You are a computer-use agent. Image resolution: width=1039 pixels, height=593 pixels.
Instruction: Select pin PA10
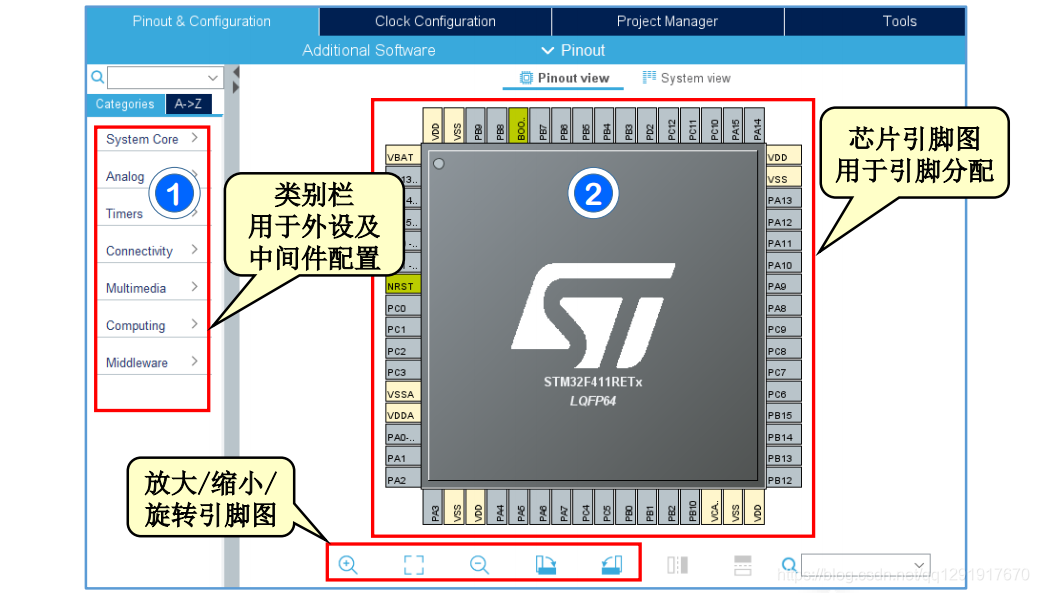pyautogui.click(x=784, y=265)
